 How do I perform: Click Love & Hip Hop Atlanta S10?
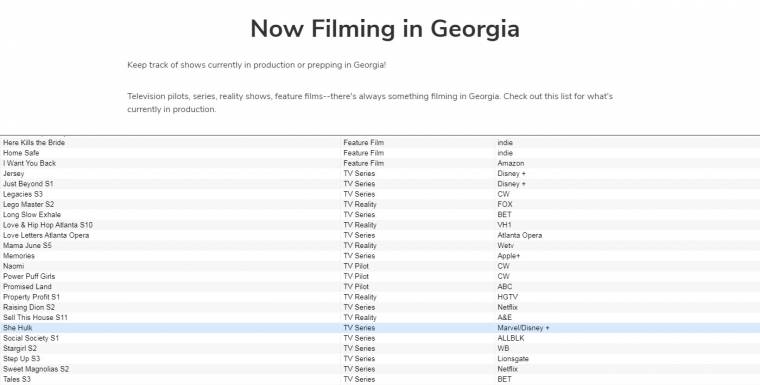(x=48, y=225)
